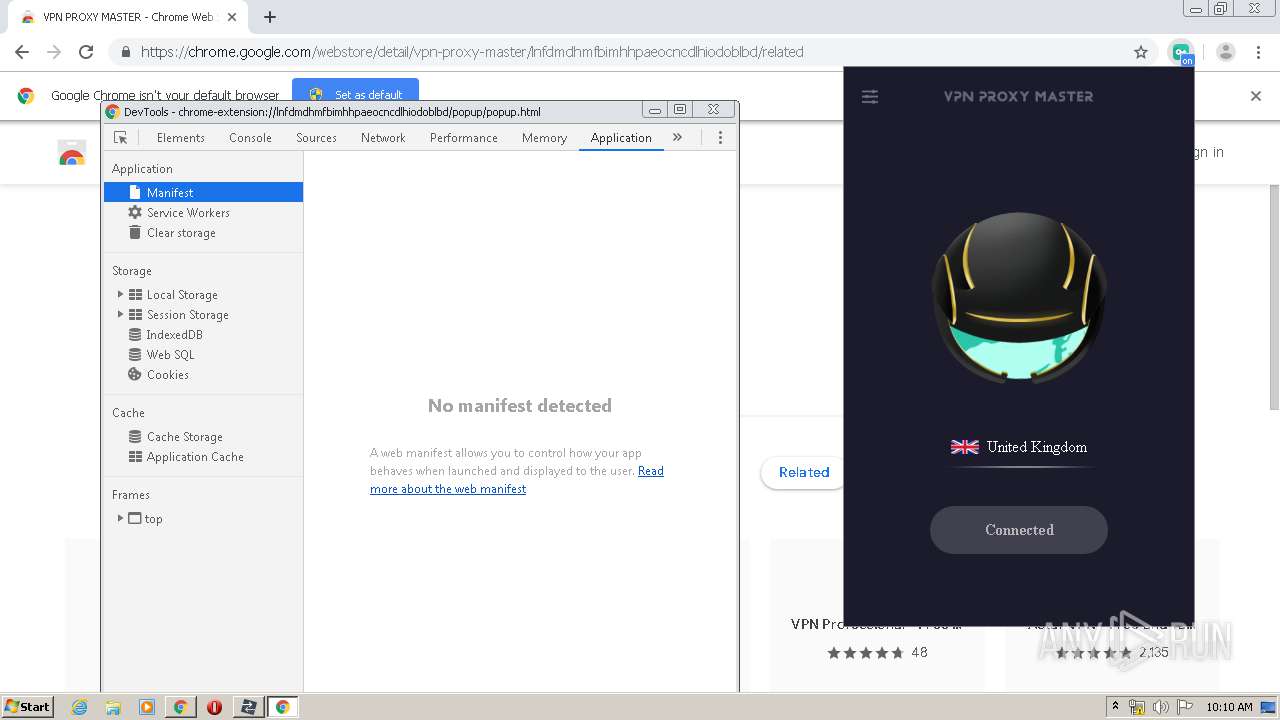Click the VPN Proxy Master extension icon in toolbar
The width and height of the screenshot is (1280, 720).
click(x=1181, y=52)
